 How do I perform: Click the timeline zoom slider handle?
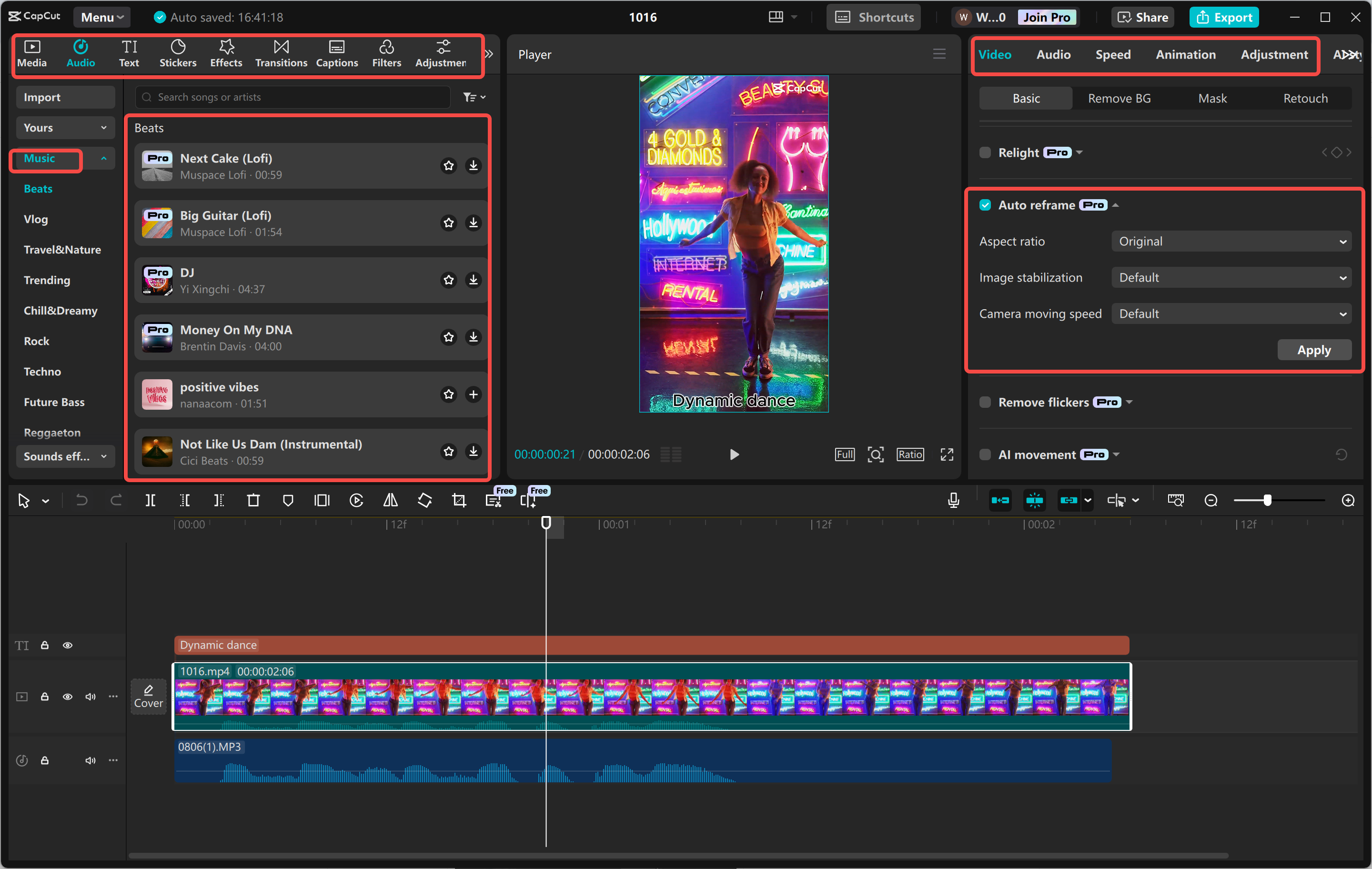[x=1267, y=500]
